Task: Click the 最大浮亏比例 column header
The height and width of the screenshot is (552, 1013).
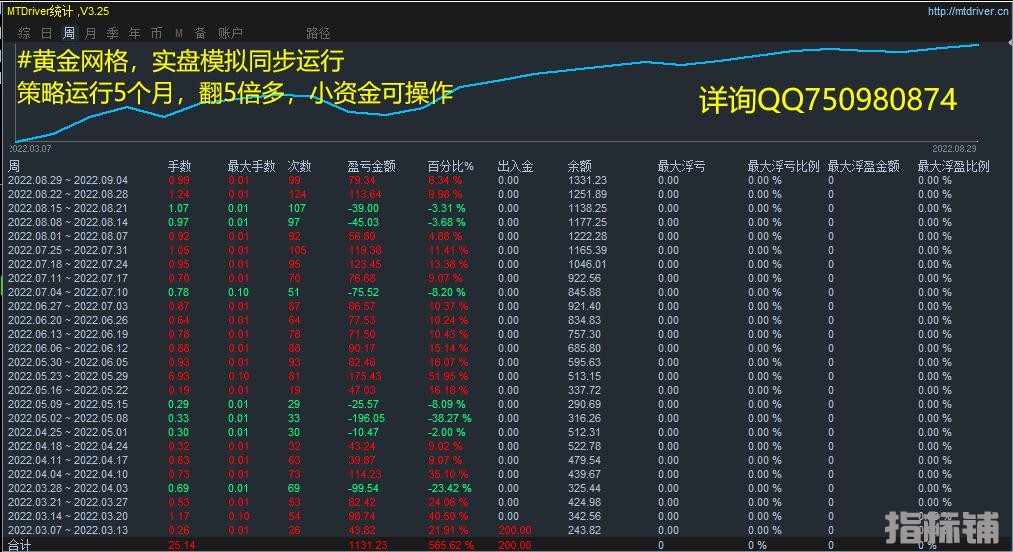Action: [x=783, y=166]
